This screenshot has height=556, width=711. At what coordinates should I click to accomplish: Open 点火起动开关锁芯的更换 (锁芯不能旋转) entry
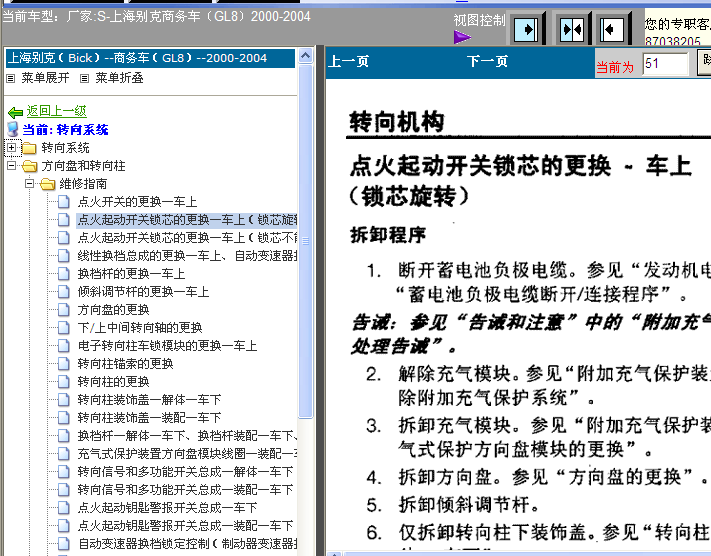coord(187,238)
